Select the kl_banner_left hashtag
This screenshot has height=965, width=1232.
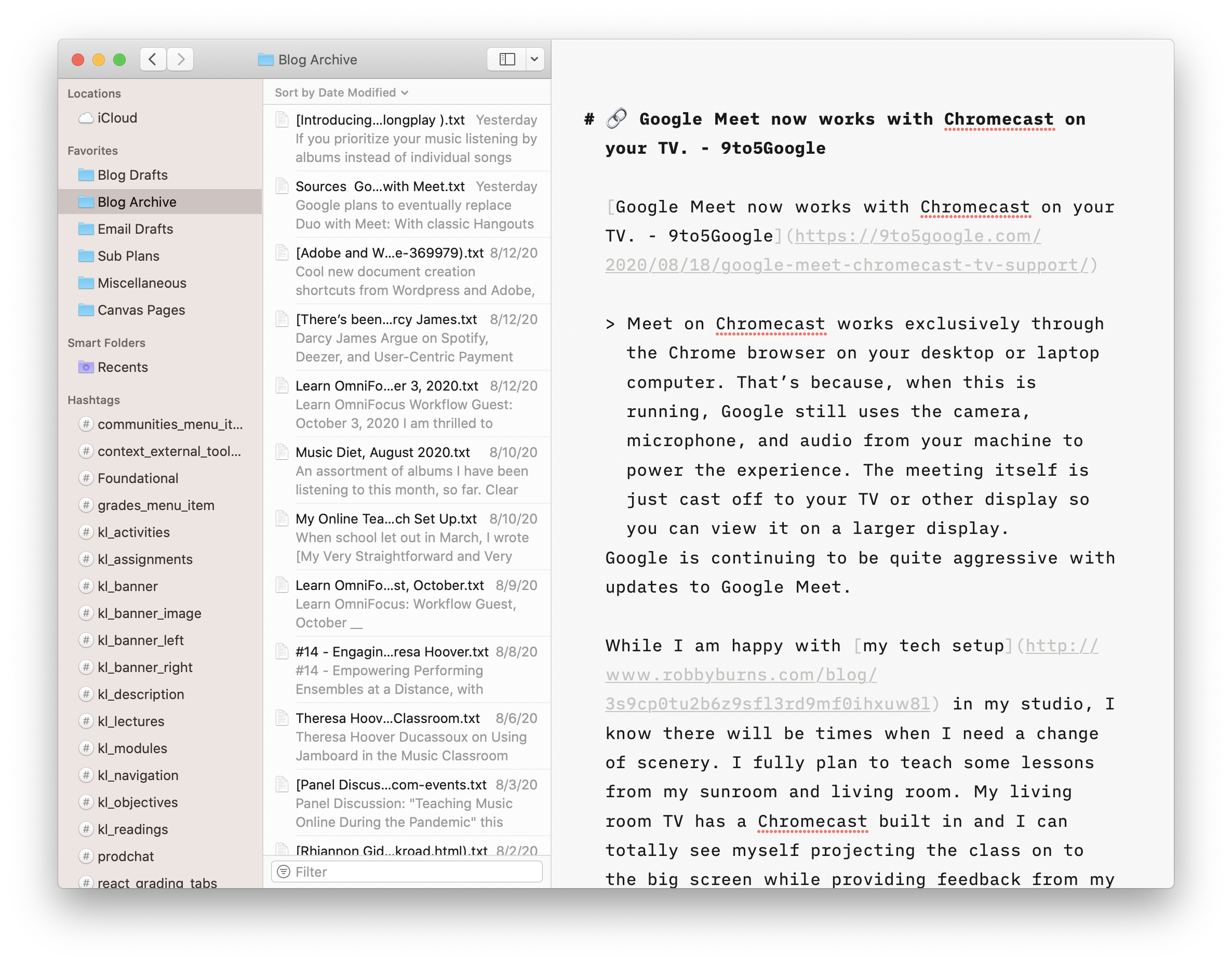click(x=160, y=640)
